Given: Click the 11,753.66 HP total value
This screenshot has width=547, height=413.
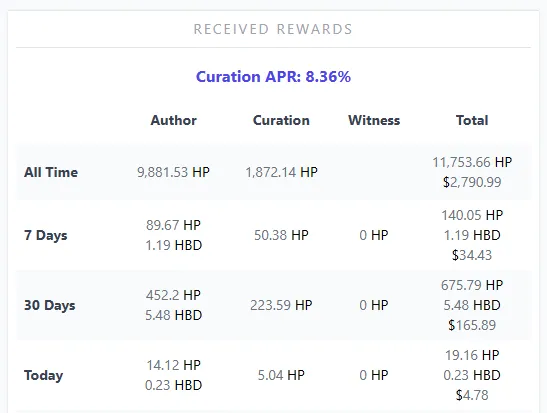Looking at the screenshot, I should (x=472, y=162).
